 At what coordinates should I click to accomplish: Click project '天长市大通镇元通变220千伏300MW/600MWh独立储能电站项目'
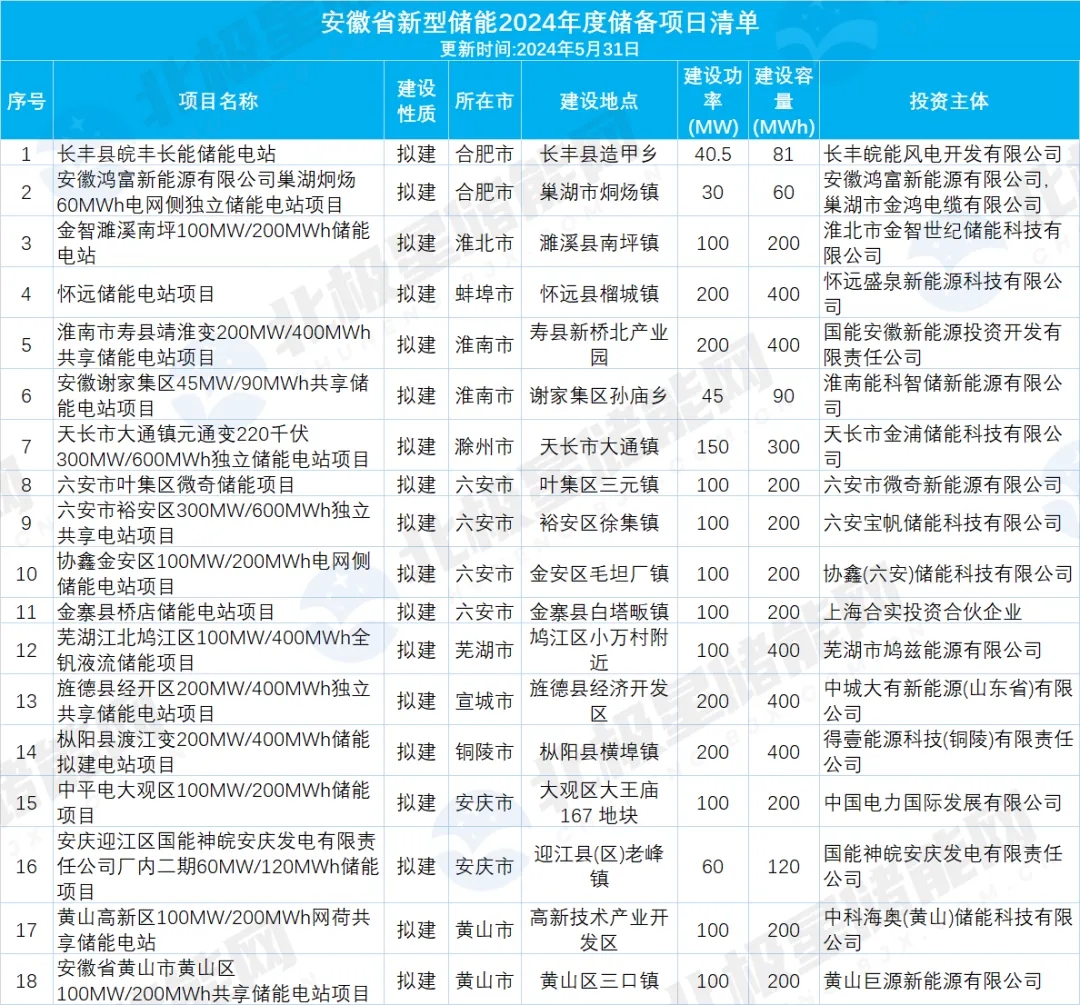click(x=214, y=446)
